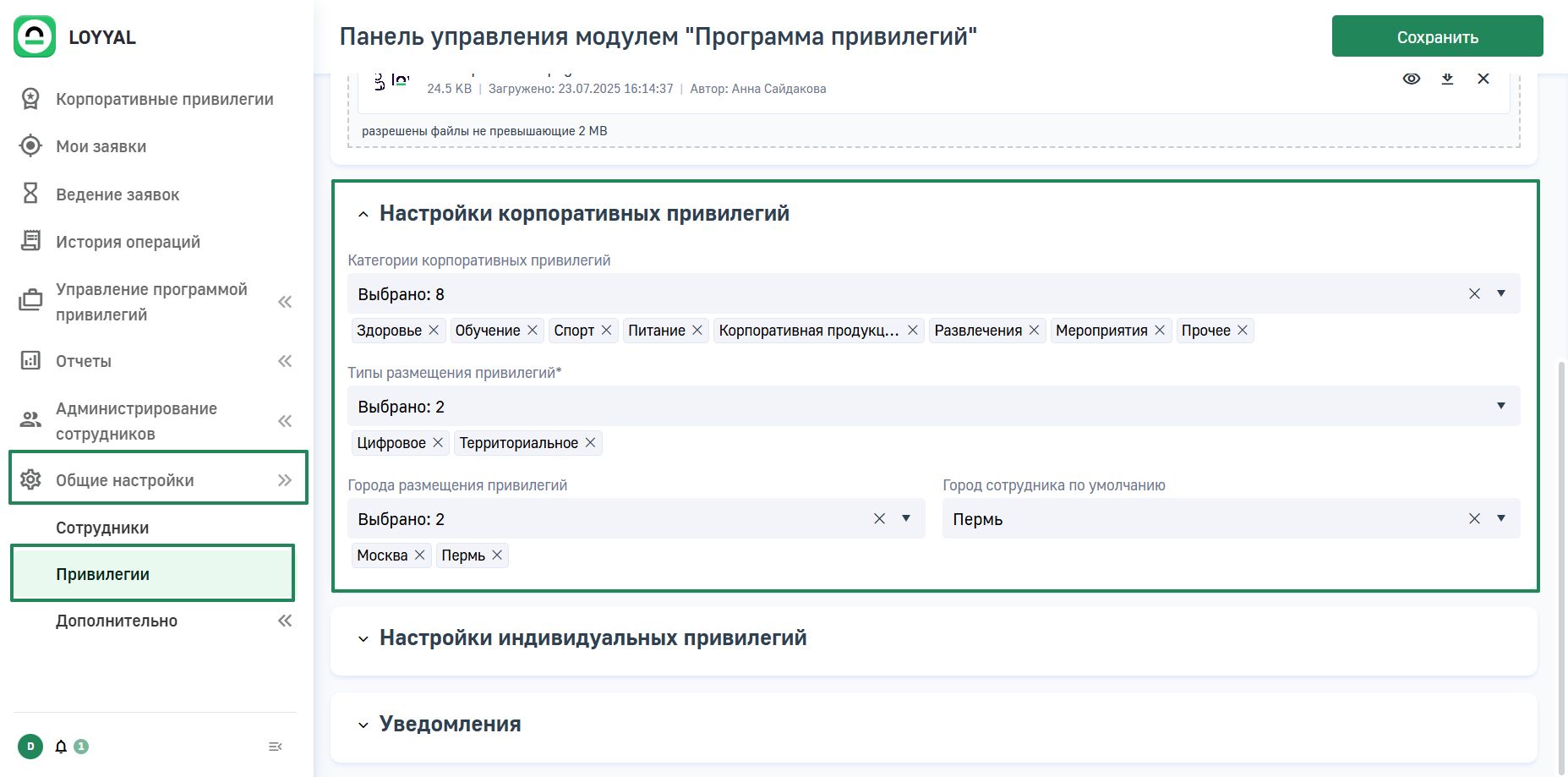The height and width of the screenshot is (777, 1568).
Task: Open Мои заявки in sidebar
Action: point(101,146)
